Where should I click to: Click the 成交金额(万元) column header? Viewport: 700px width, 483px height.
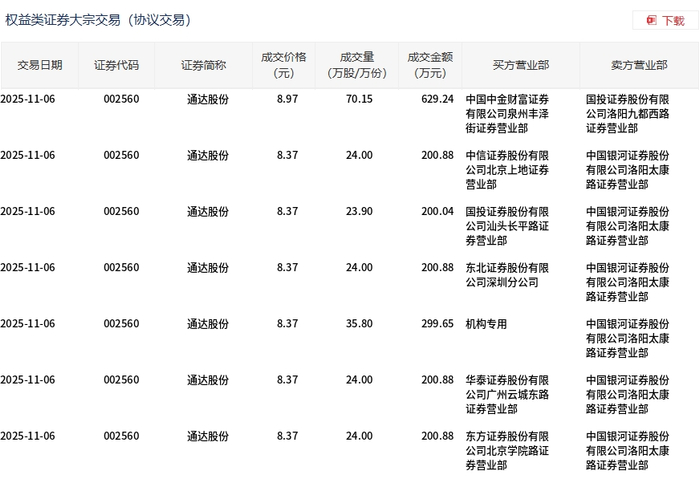(x=430, y=65)
